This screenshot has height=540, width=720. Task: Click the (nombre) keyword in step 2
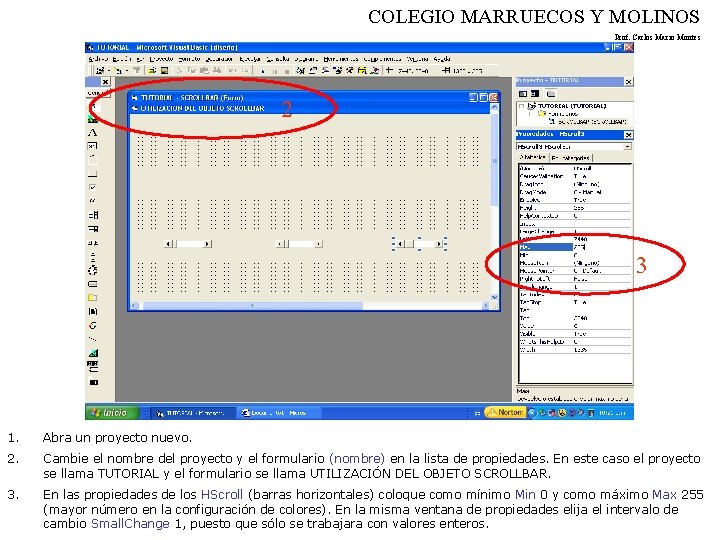coord(357,458)
